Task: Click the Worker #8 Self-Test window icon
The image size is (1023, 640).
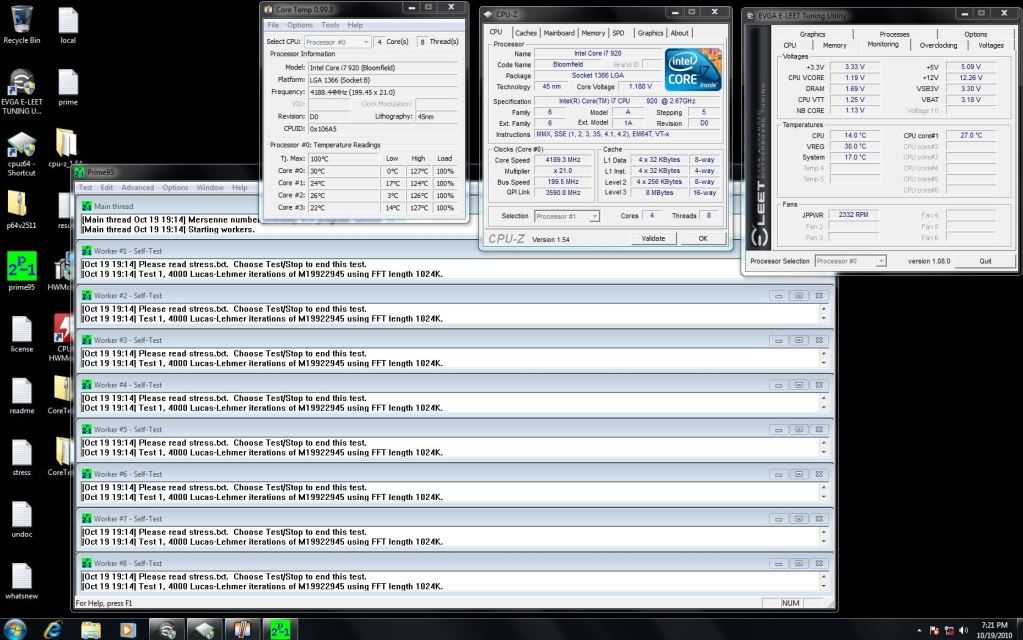Action: 86,563
